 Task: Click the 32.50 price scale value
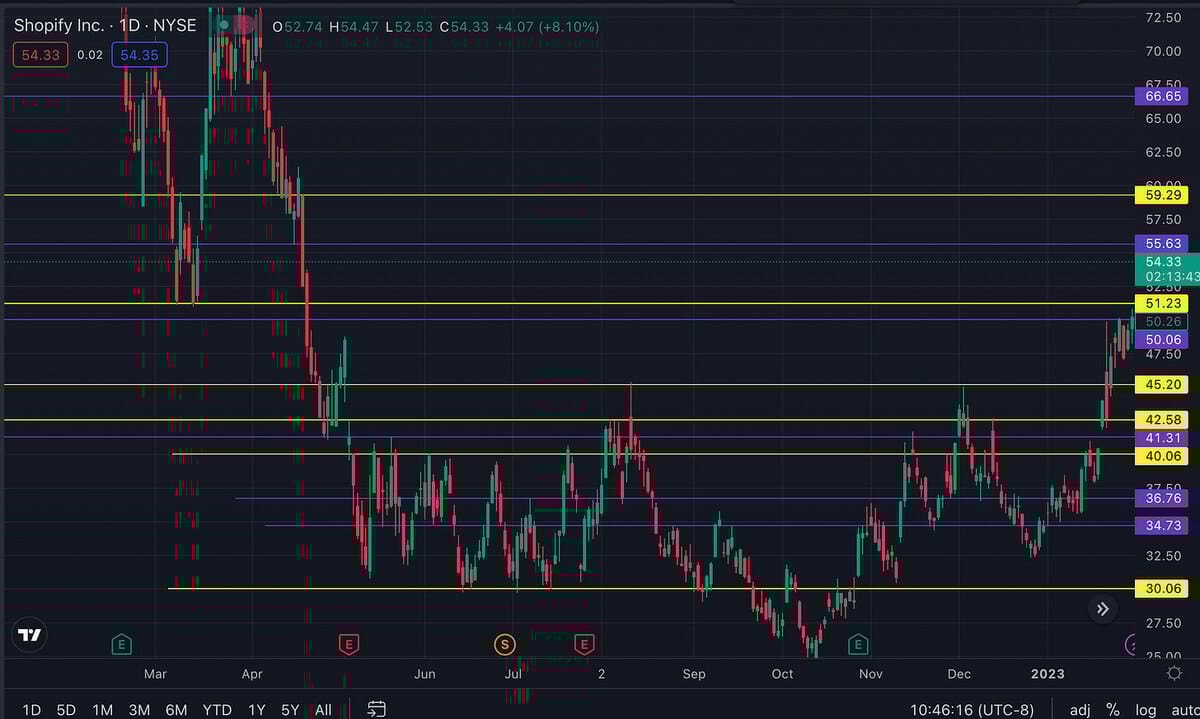coord(1164,556)
